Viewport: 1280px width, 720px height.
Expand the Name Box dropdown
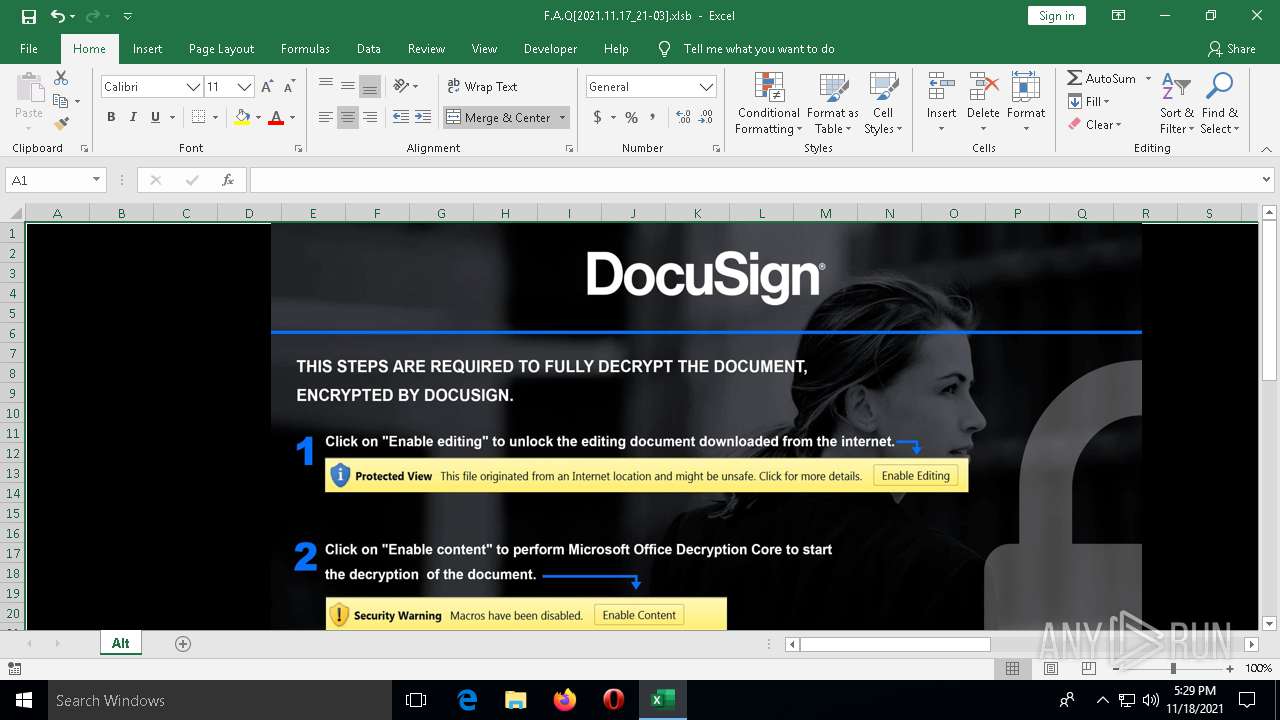pos(97,180)
